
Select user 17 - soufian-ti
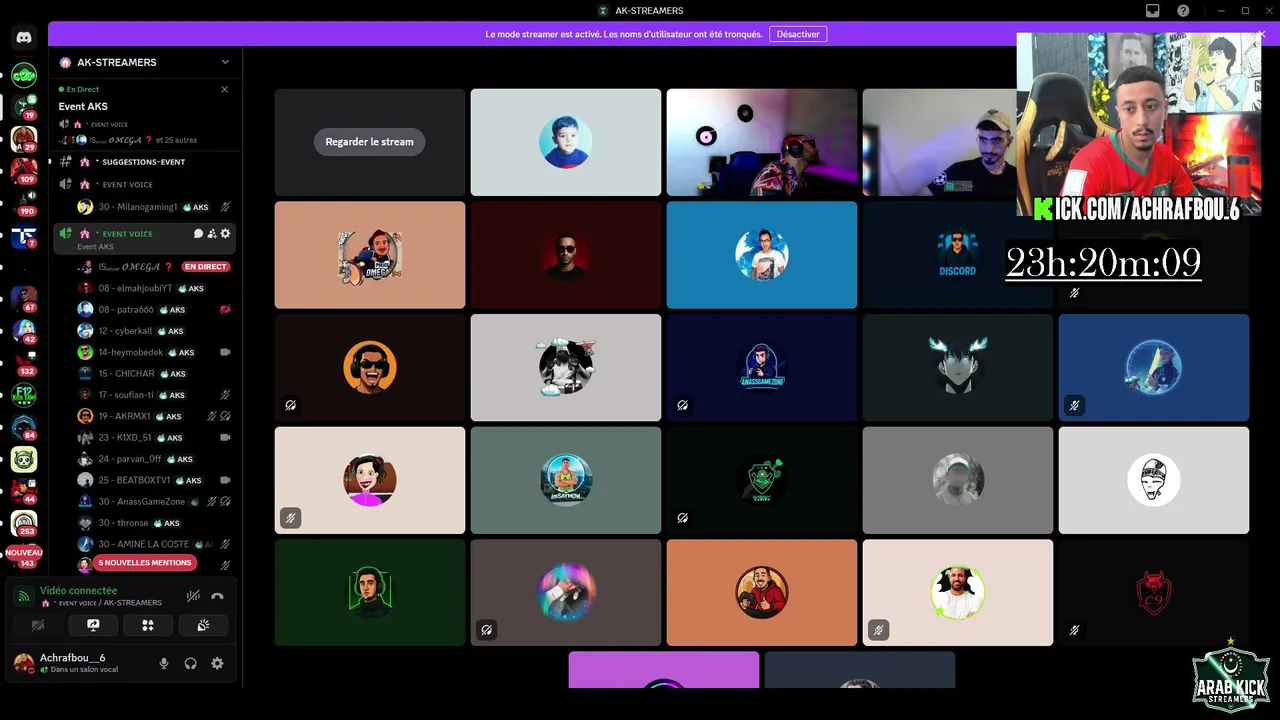153,395
